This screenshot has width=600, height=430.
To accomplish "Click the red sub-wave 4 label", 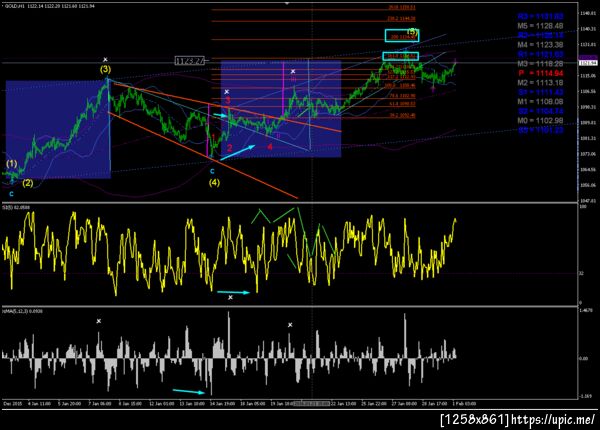I will pos(270,147).
